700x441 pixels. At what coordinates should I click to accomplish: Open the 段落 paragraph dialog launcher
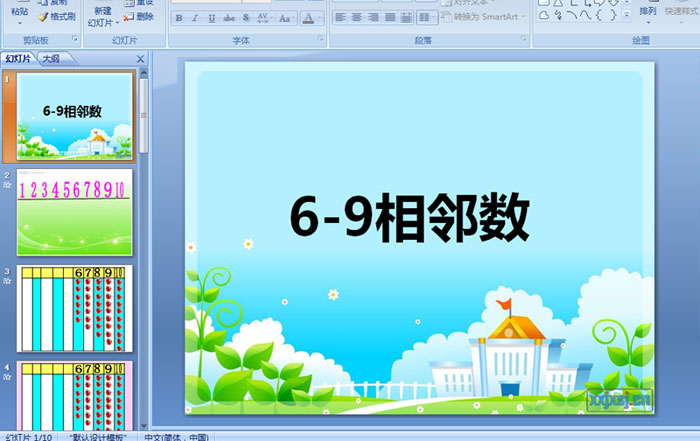(x=524, y=39)
